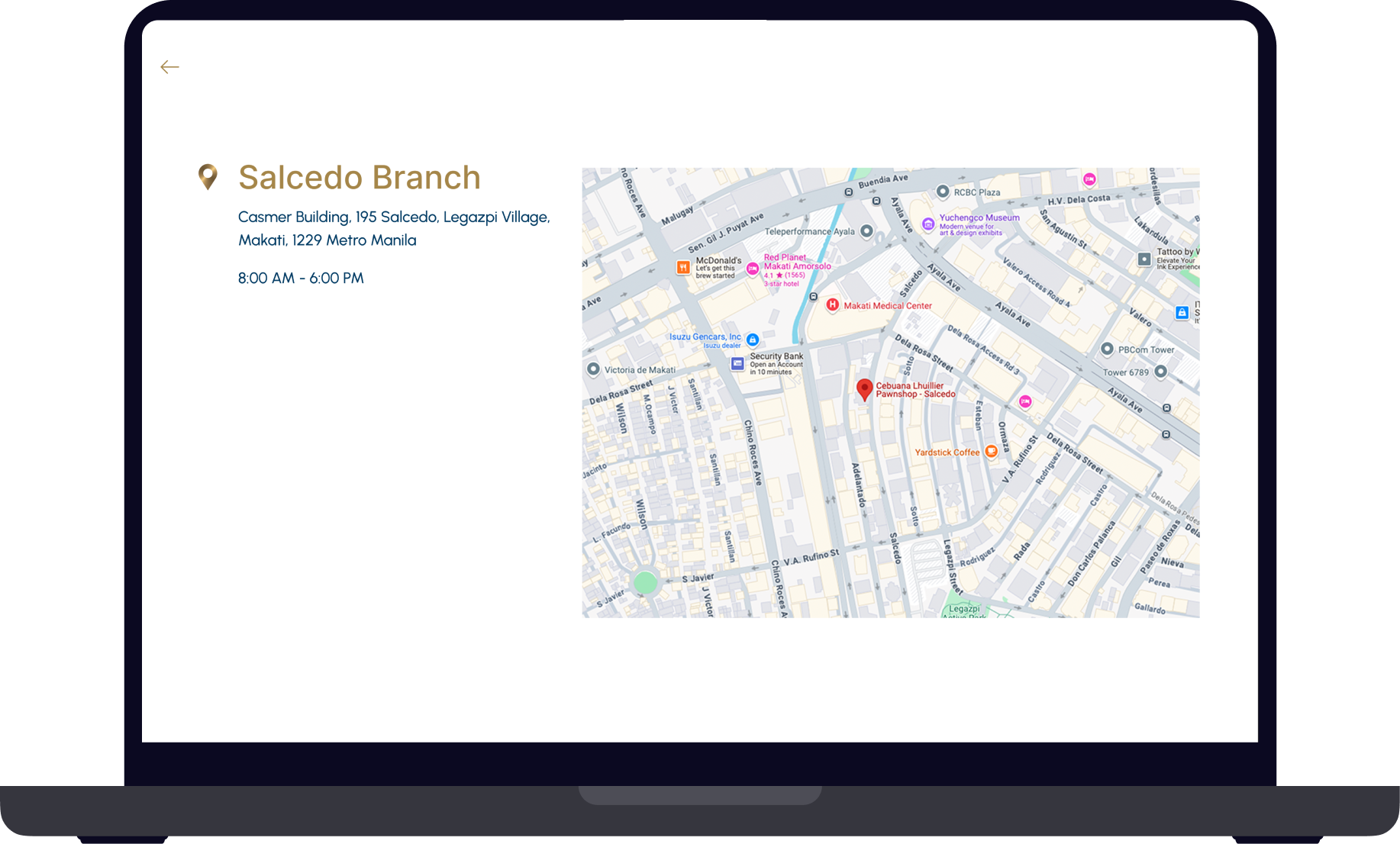This screenshot has width=1400, height=844.
Task: Click the Victoria de Makati marker
Action: 593,369
